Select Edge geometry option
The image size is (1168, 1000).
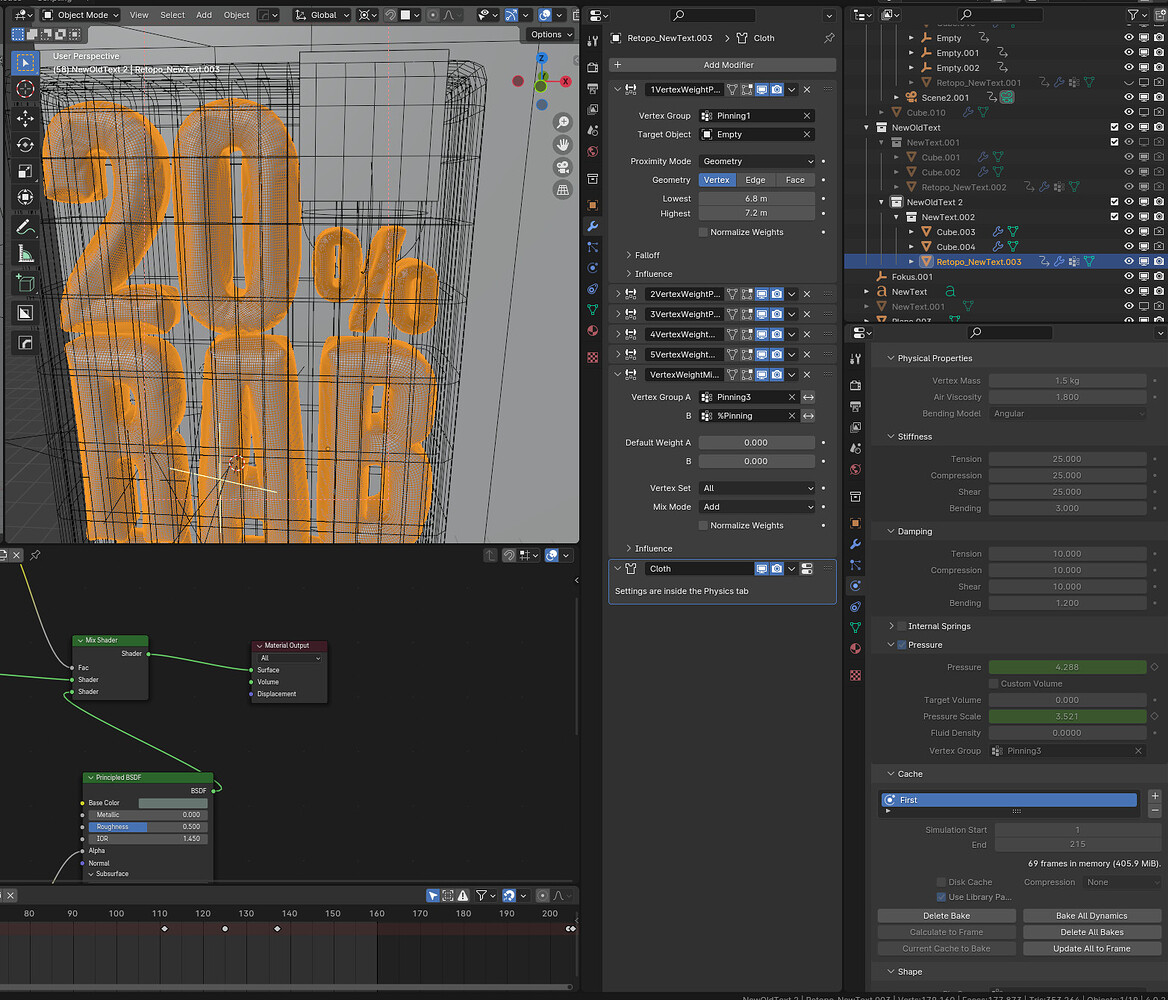click(755, 180)
